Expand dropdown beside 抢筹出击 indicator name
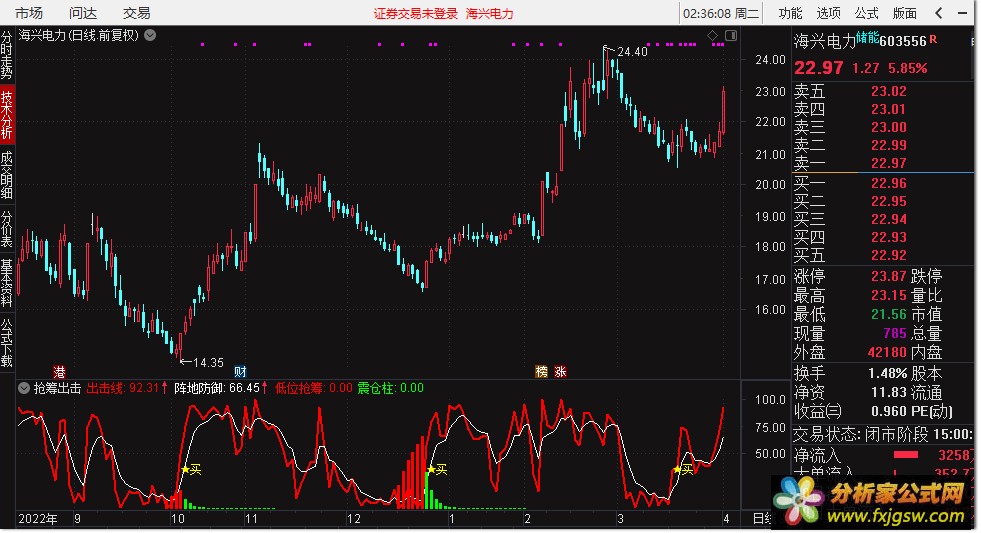 [24, 388]
